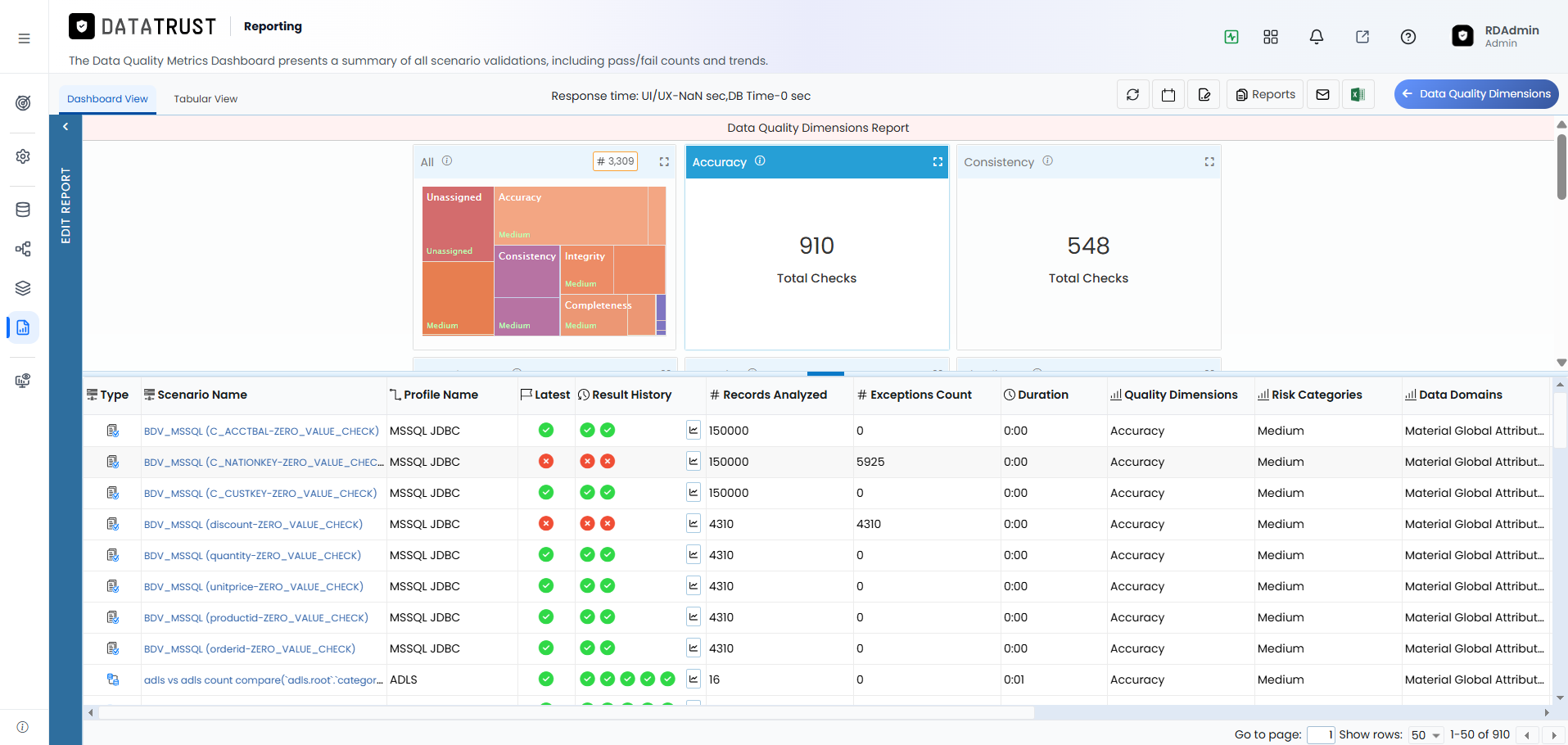Click the Data Quality Dimensions button

coord(1476,94)
